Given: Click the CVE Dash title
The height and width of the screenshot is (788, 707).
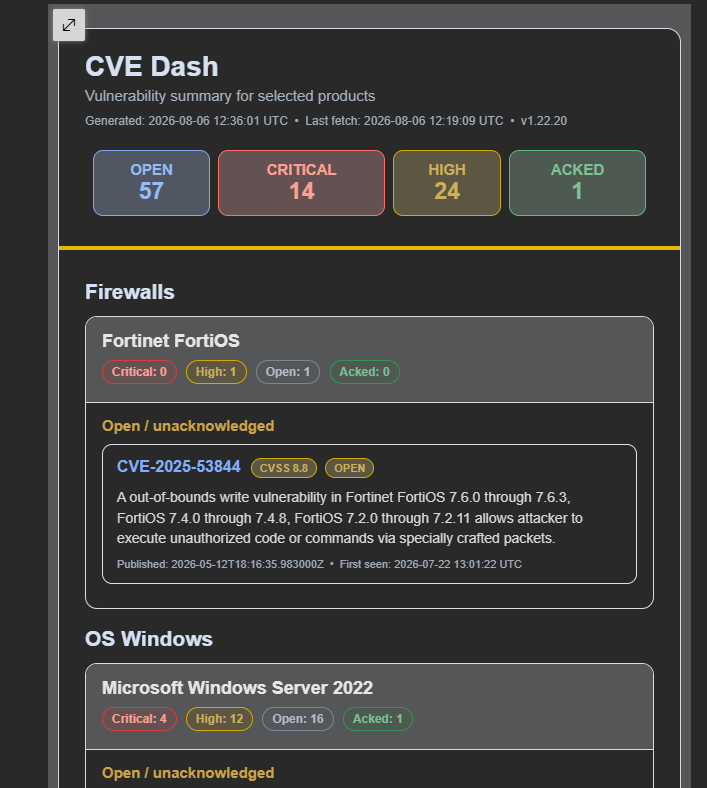Looking at the screenshot, I should [152, 66].
